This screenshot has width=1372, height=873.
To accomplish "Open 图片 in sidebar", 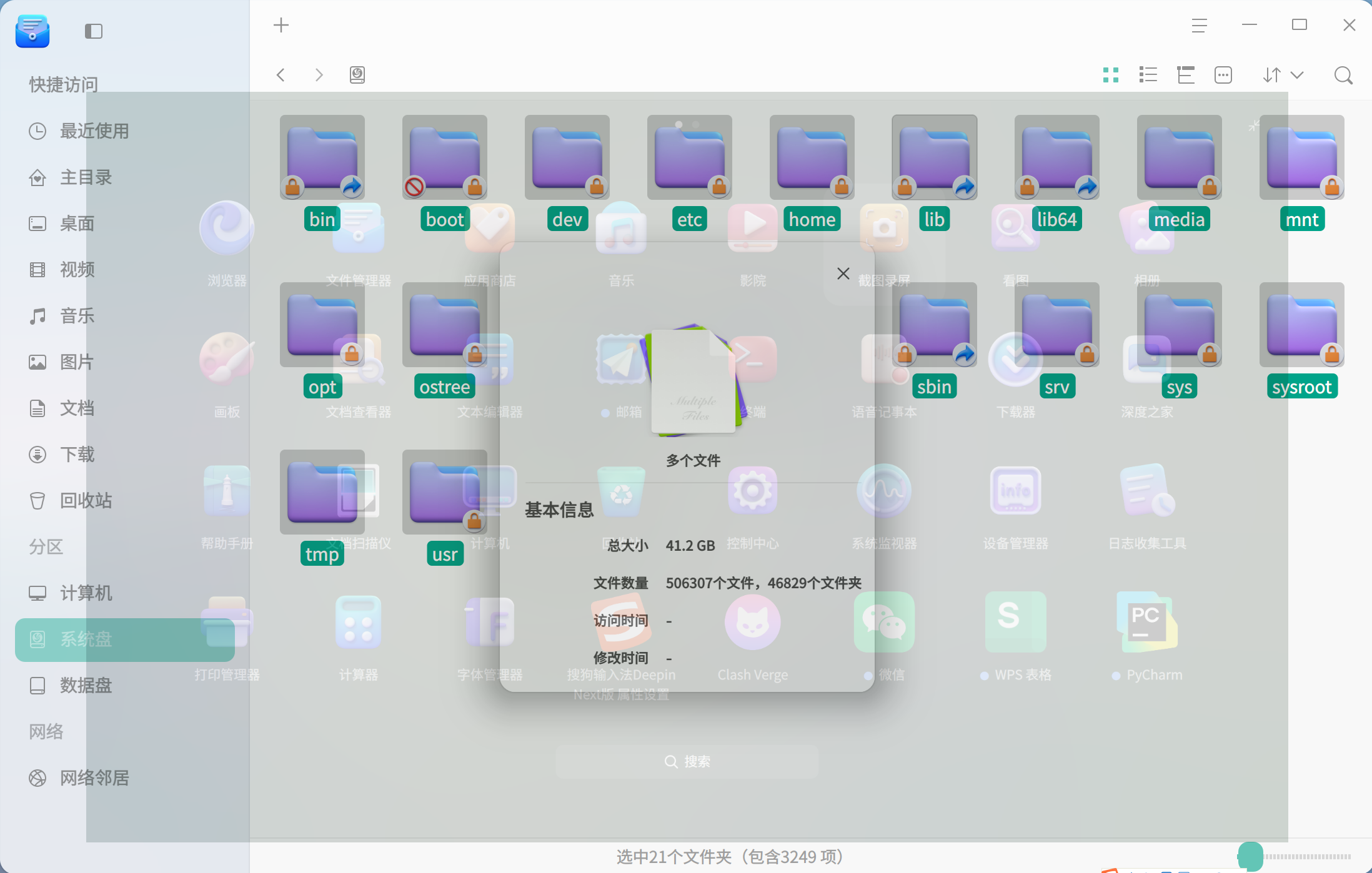I will [125, 362].
